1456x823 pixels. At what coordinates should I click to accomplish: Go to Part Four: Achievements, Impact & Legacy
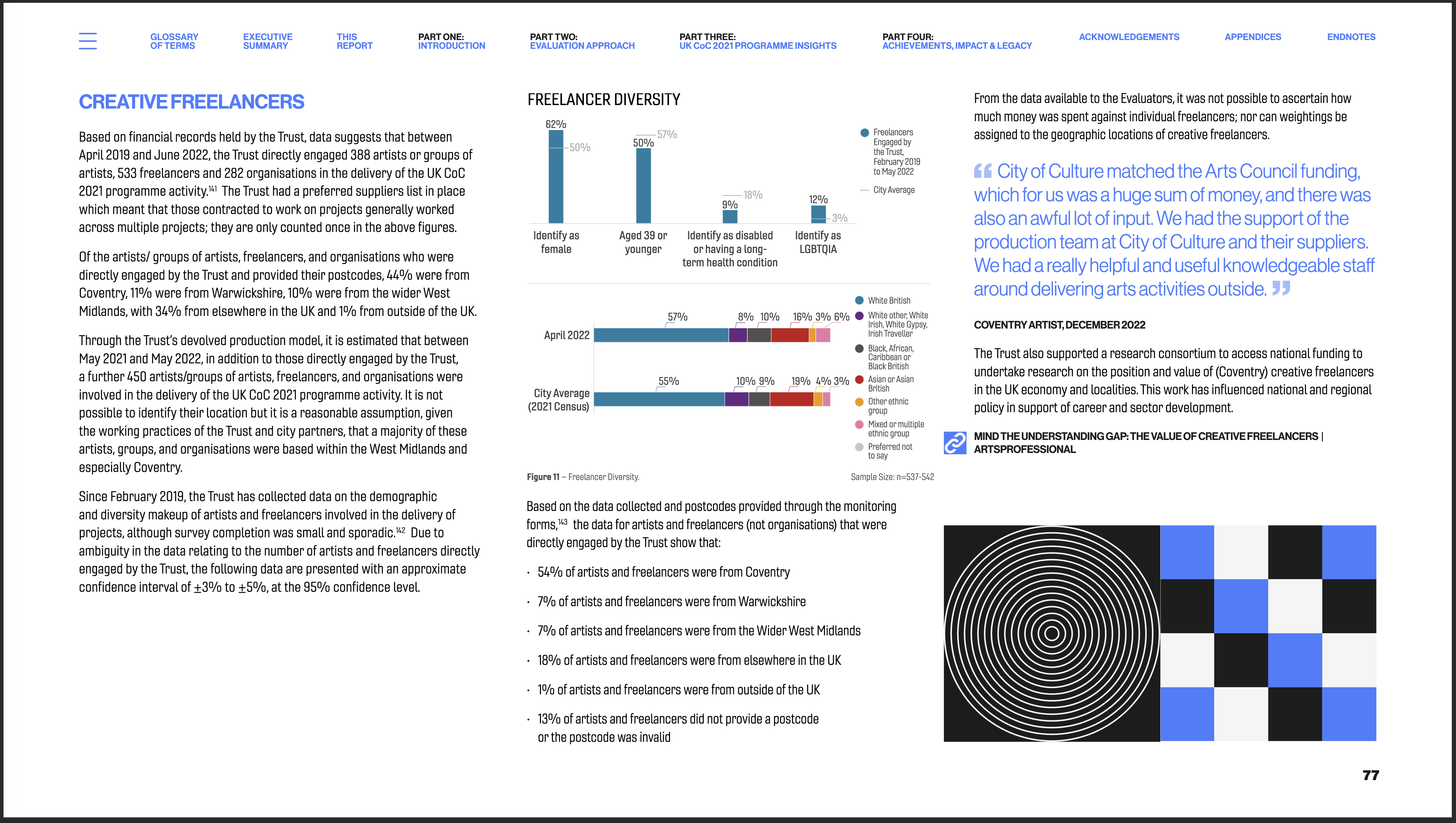pos(957,41)
